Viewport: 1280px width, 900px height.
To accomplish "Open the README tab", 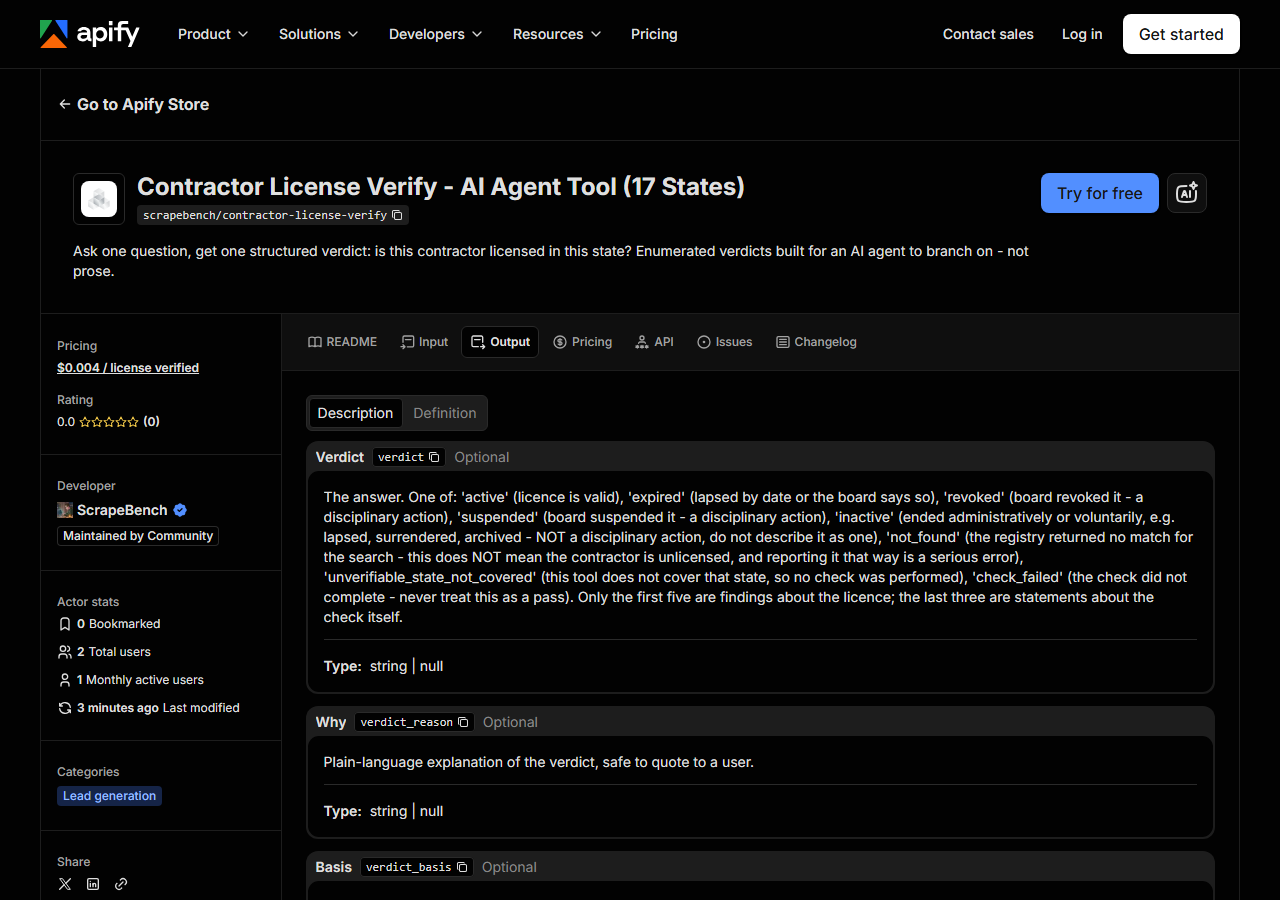I will pos(342,342).
